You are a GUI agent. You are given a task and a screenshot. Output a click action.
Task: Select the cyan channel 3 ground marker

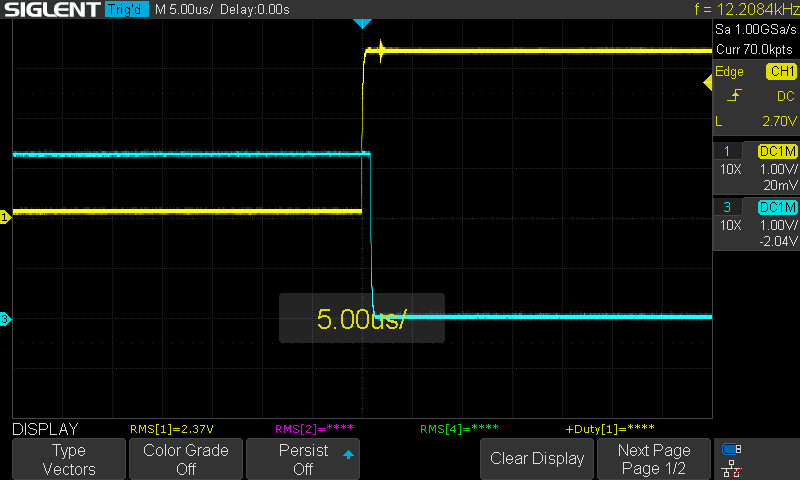coord(5,320)
